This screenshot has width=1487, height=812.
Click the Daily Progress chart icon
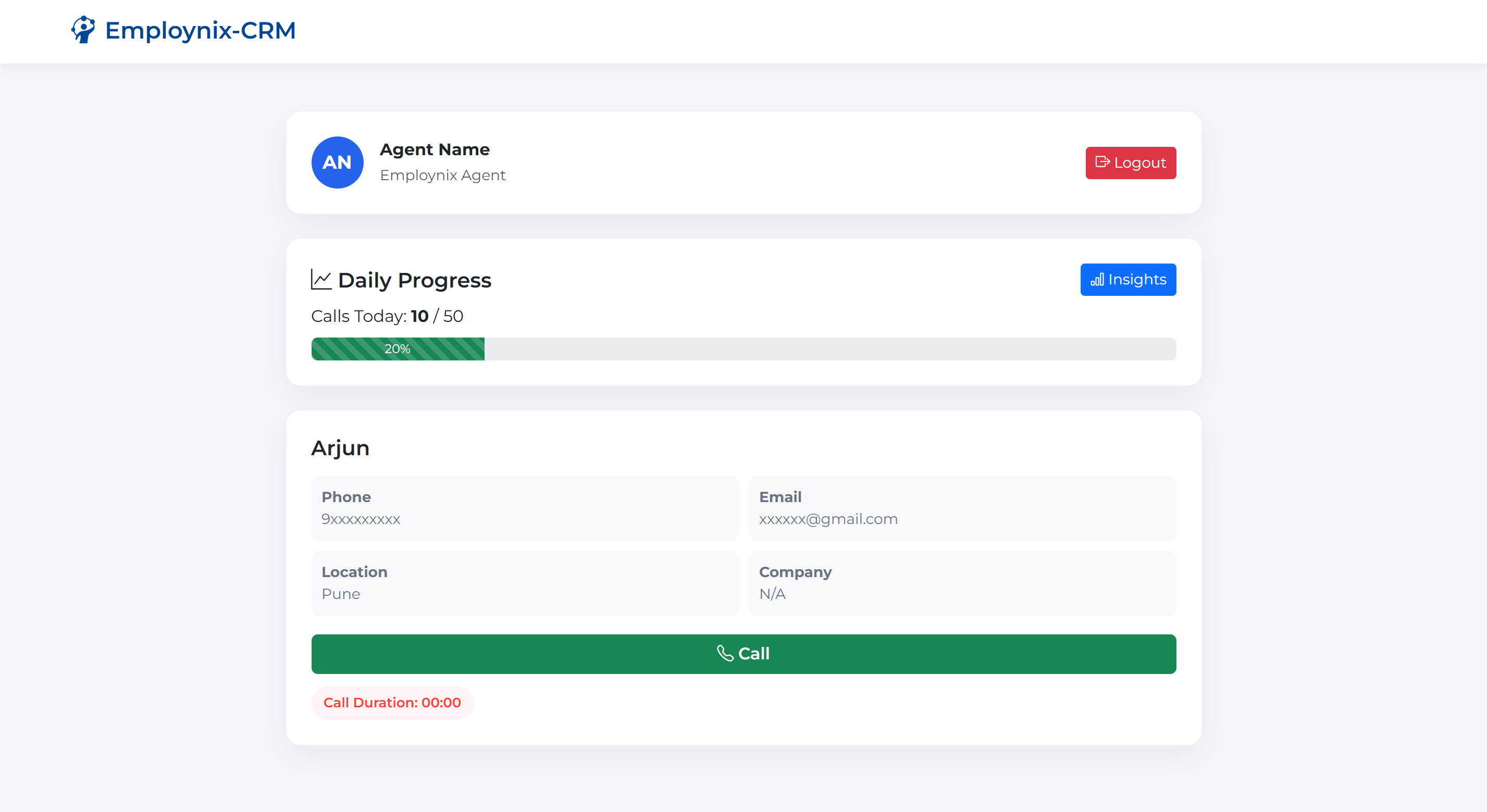321,280
